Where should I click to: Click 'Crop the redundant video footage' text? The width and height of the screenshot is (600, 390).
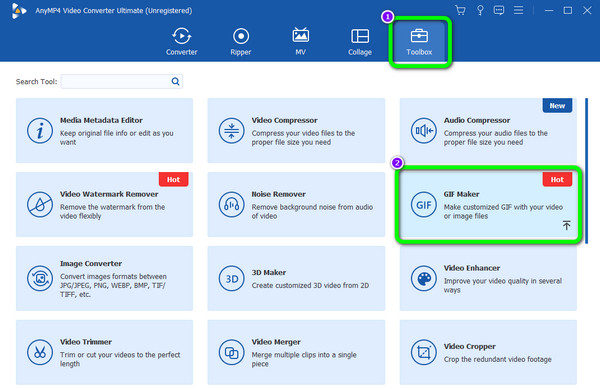point(497,359)
